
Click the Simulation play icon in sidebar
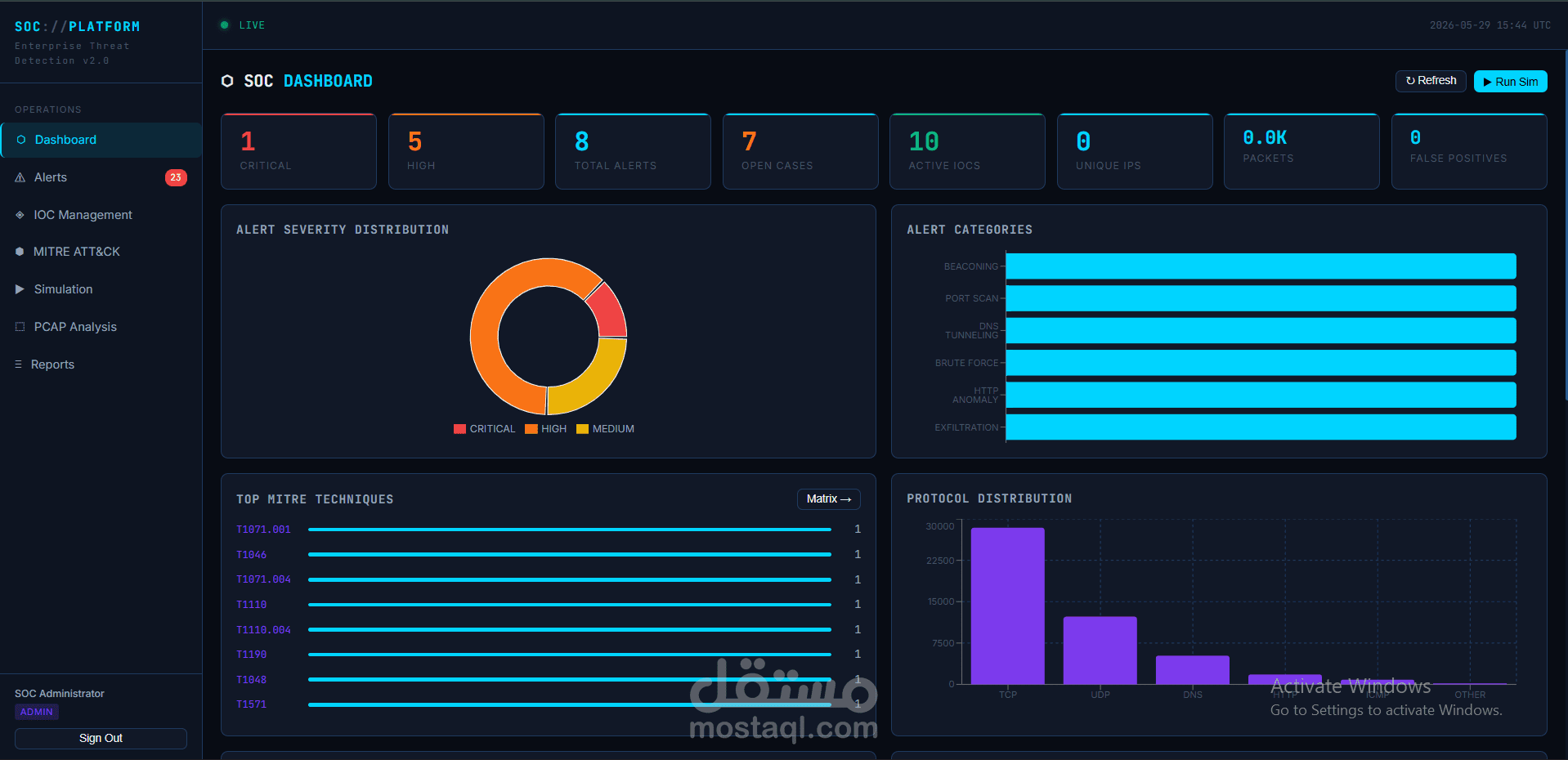pos(20,289)
